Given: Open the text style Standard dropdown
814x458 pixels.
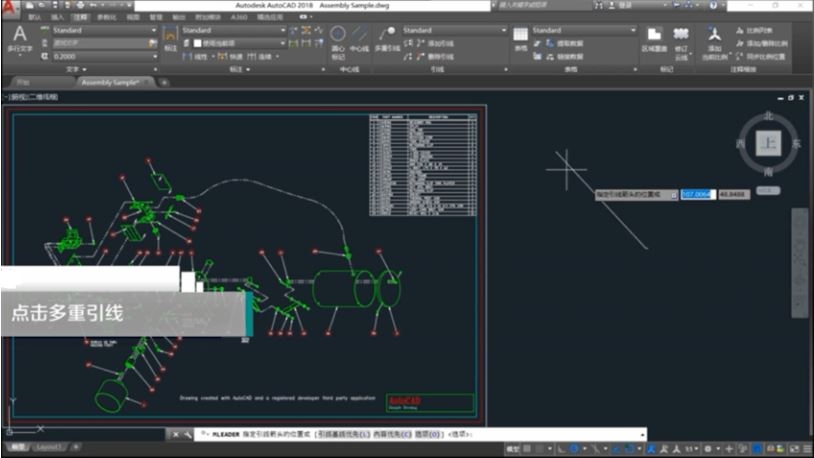Looking at the screenshot, I should (104, 30).
